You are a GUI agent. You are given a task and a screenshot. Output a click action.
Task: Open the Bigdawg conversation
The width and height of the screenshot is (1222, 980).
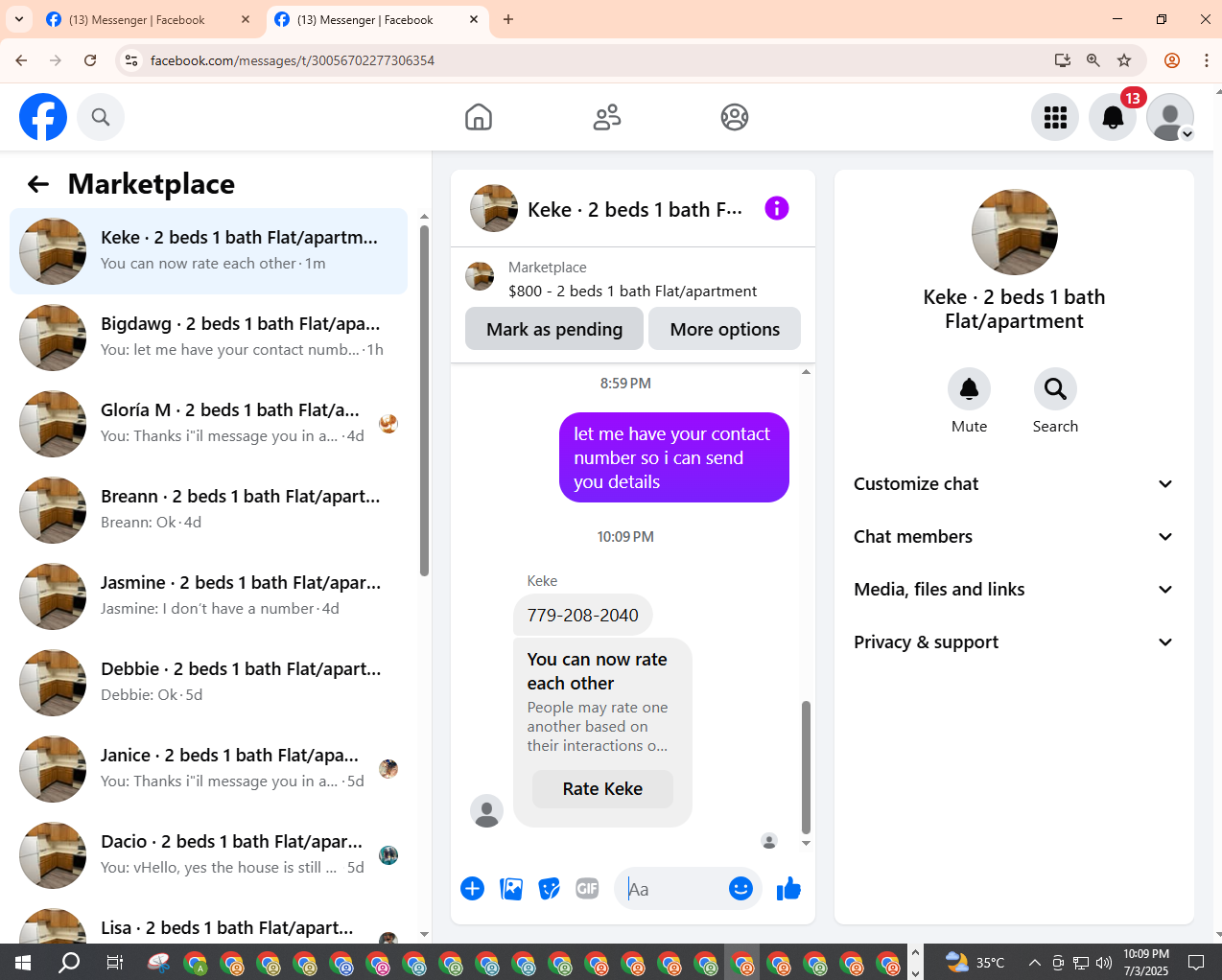208,338
